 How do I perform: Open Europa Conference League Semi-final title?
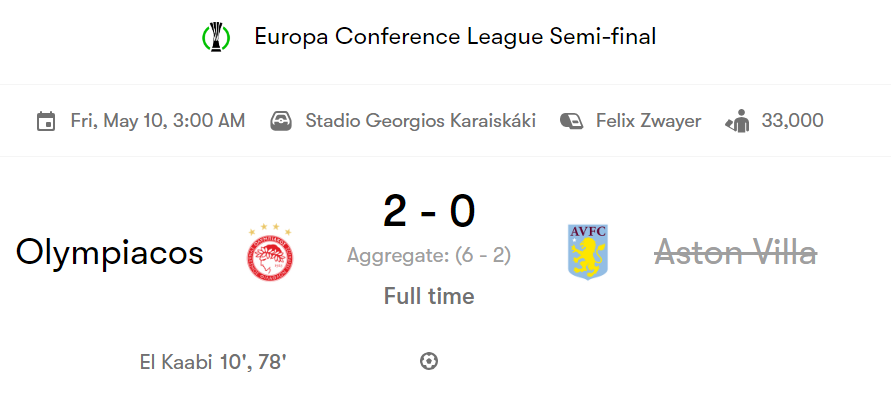point(455,37)
